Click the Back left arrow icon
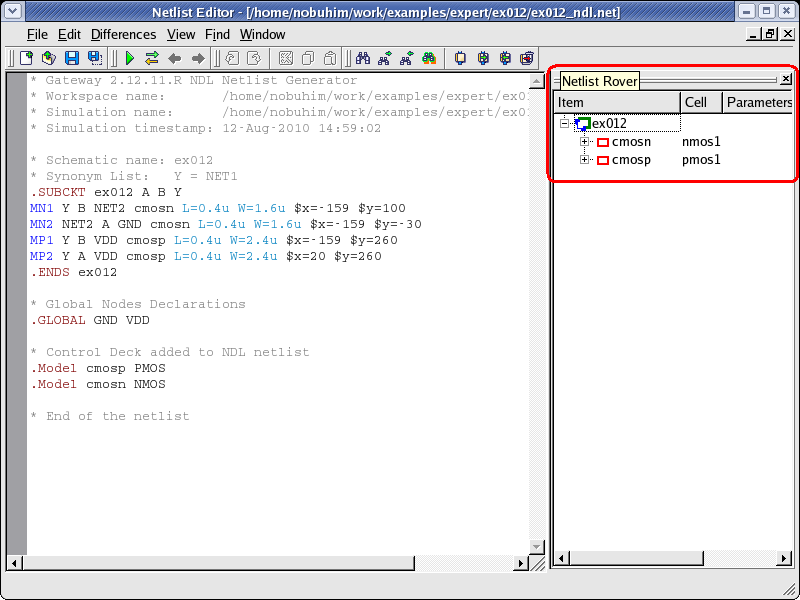 tap(175, 58)
